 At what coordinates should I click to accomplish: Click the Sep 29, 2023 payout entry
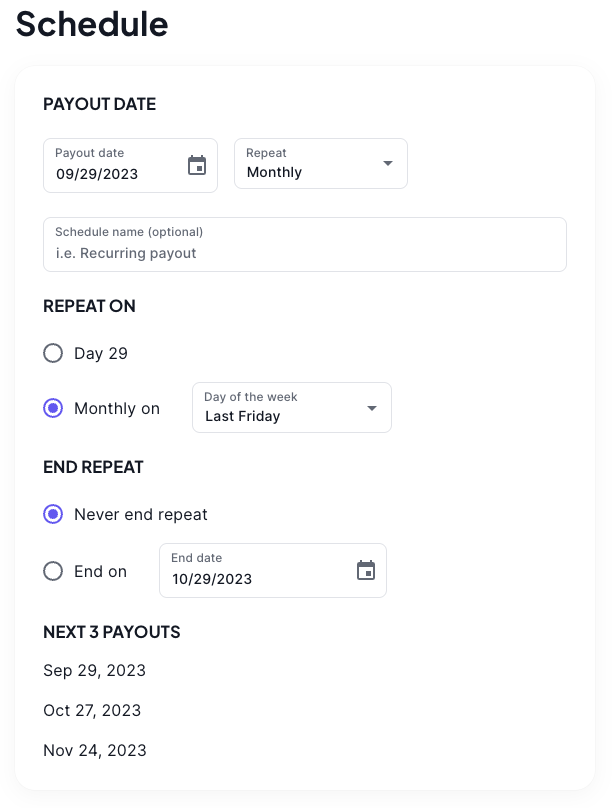tap(94, 670)
